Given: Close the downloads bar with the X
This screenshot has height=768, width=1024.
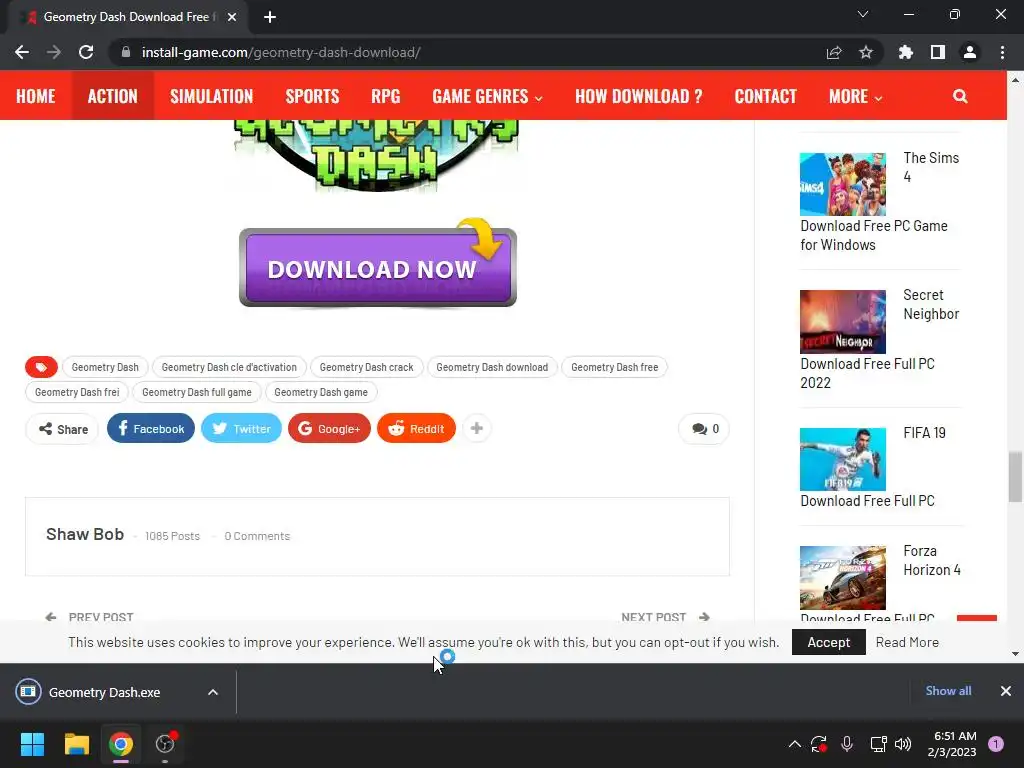Looking at the screenshot, I should (x=1006, y=691).
